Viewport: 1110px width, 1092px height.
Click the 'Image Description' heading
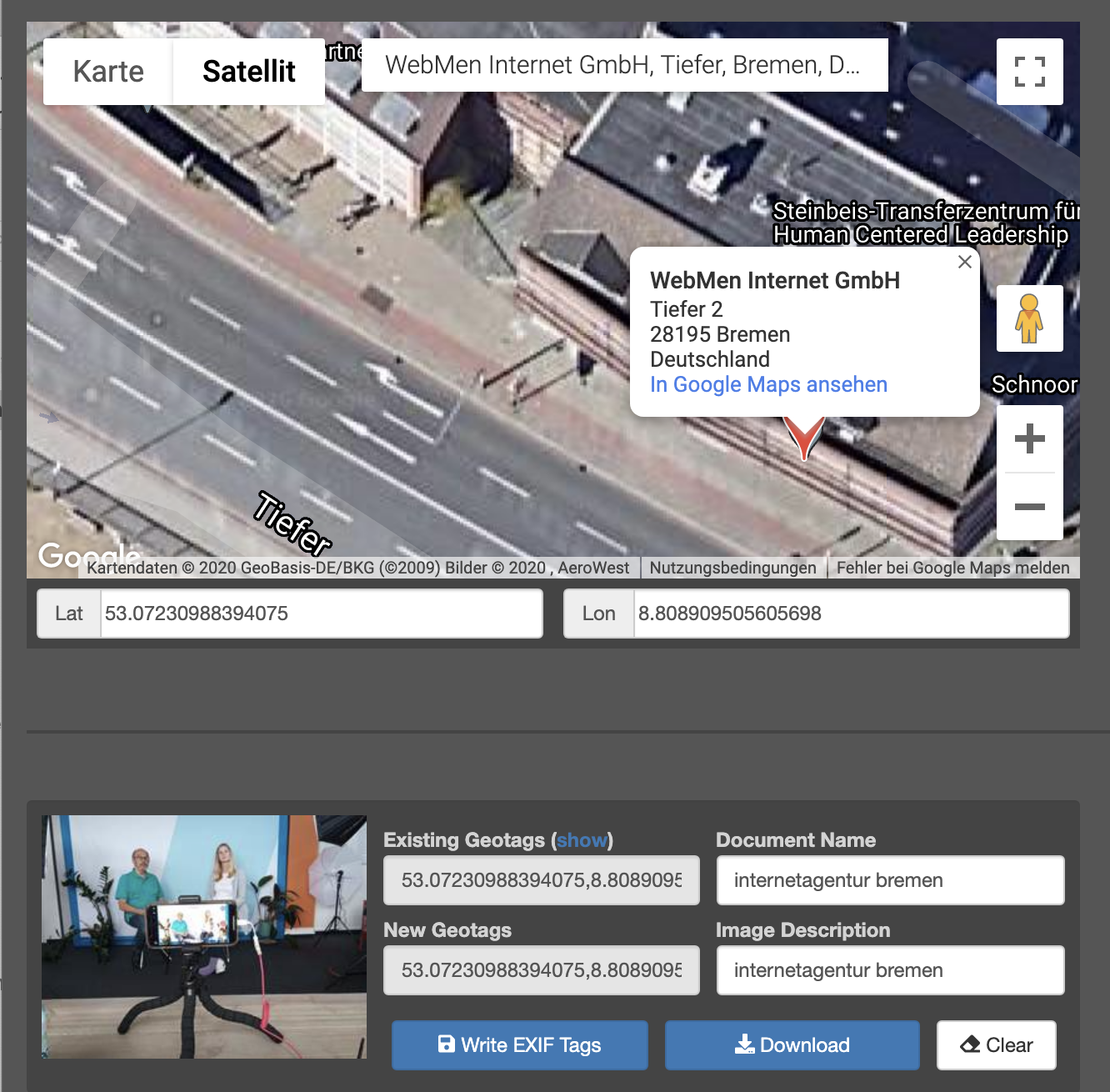pos(803,930)
